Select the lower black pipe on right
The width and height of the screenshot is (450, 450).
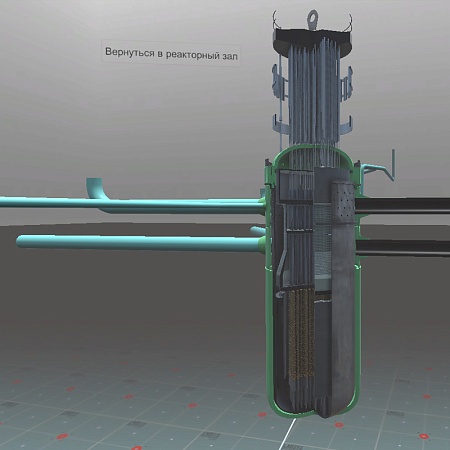pos(403,248)
